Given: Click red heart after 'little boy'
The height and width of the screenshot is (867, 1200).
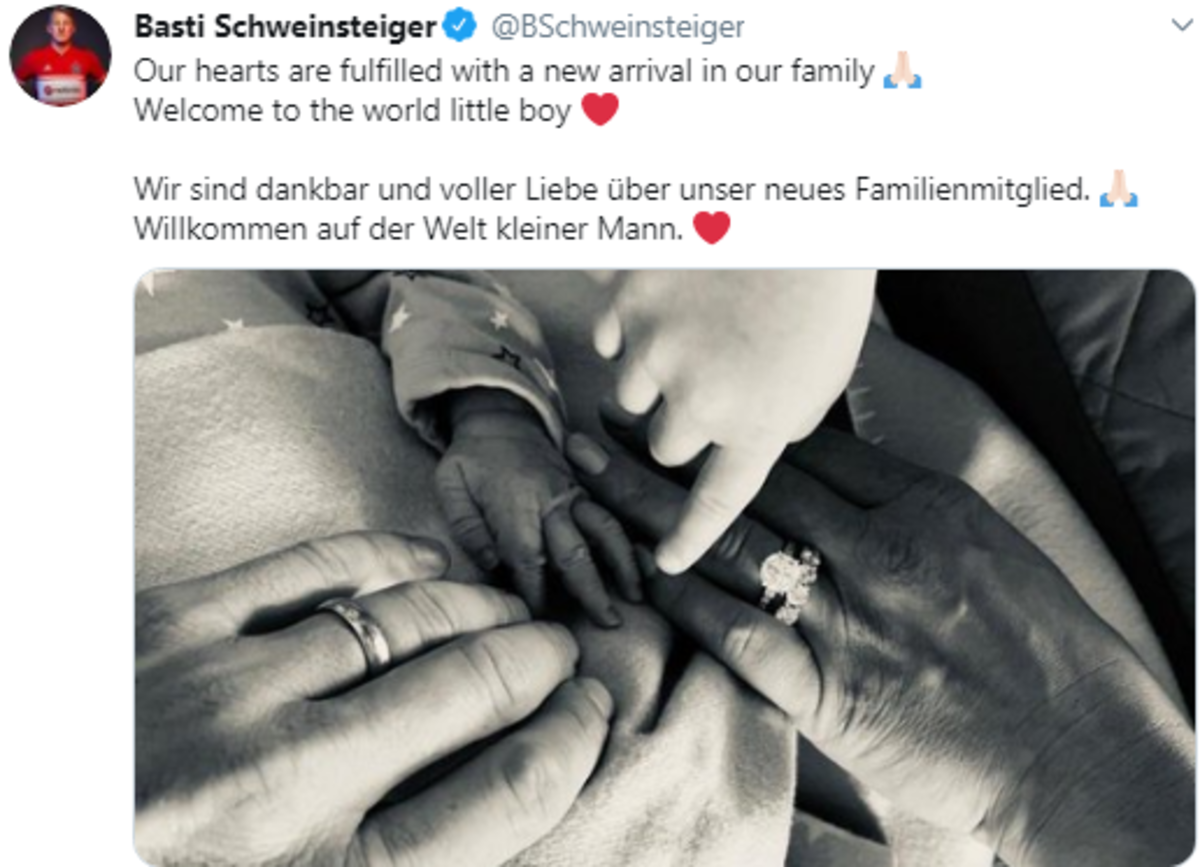Looking at the screenshot, I should point(600,108).
